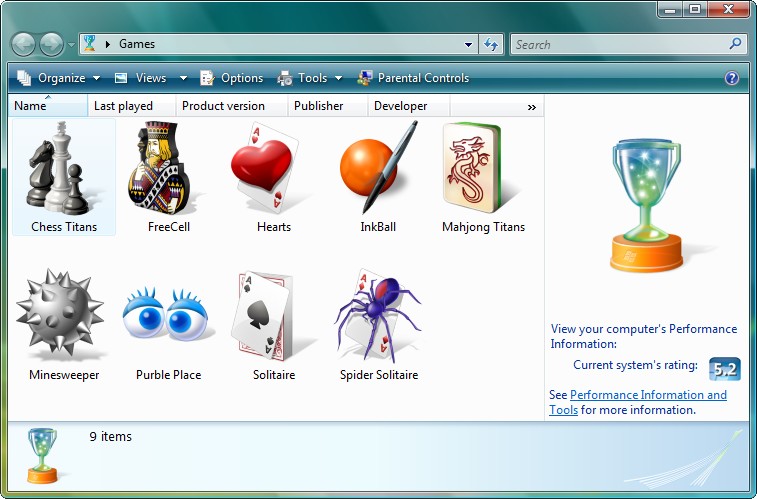The image size is (757, 499).
Task: Close the Games window
Action: (729, 9)
